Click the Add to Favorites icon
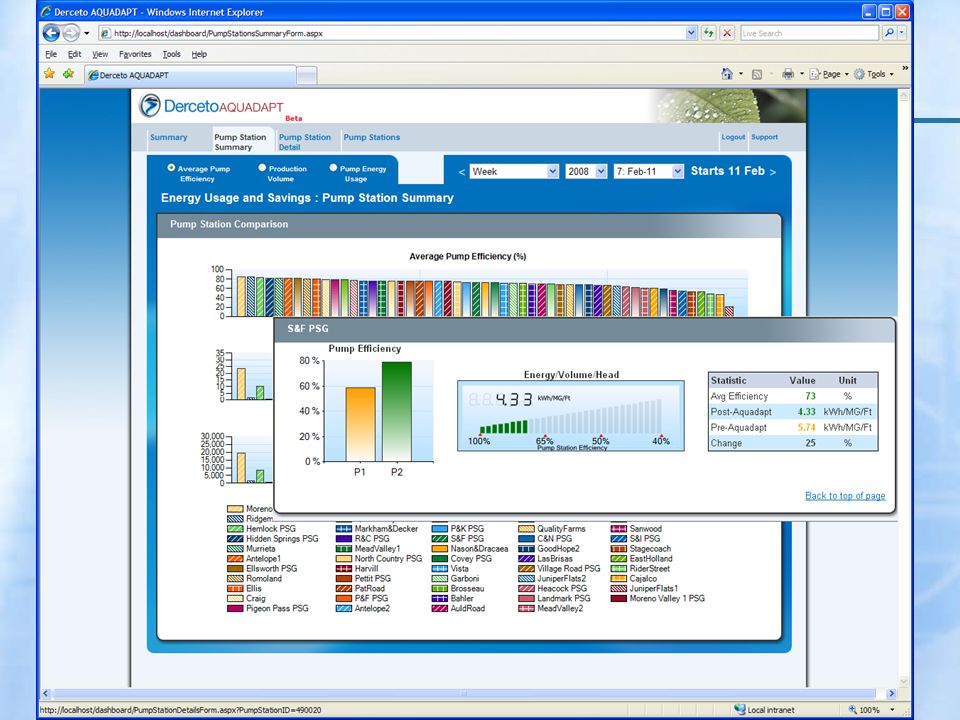 pos(68,74)
